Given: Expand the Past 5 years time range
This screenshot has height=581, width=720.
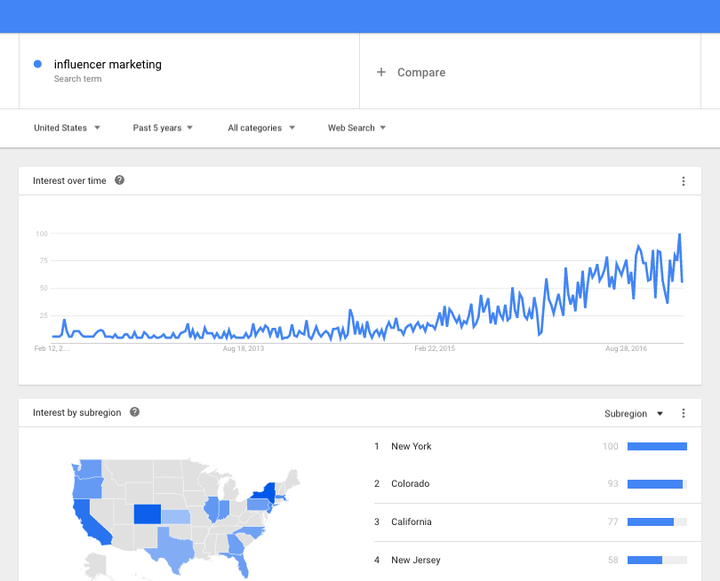Looking at the screenshot, I should coord(162,128).
